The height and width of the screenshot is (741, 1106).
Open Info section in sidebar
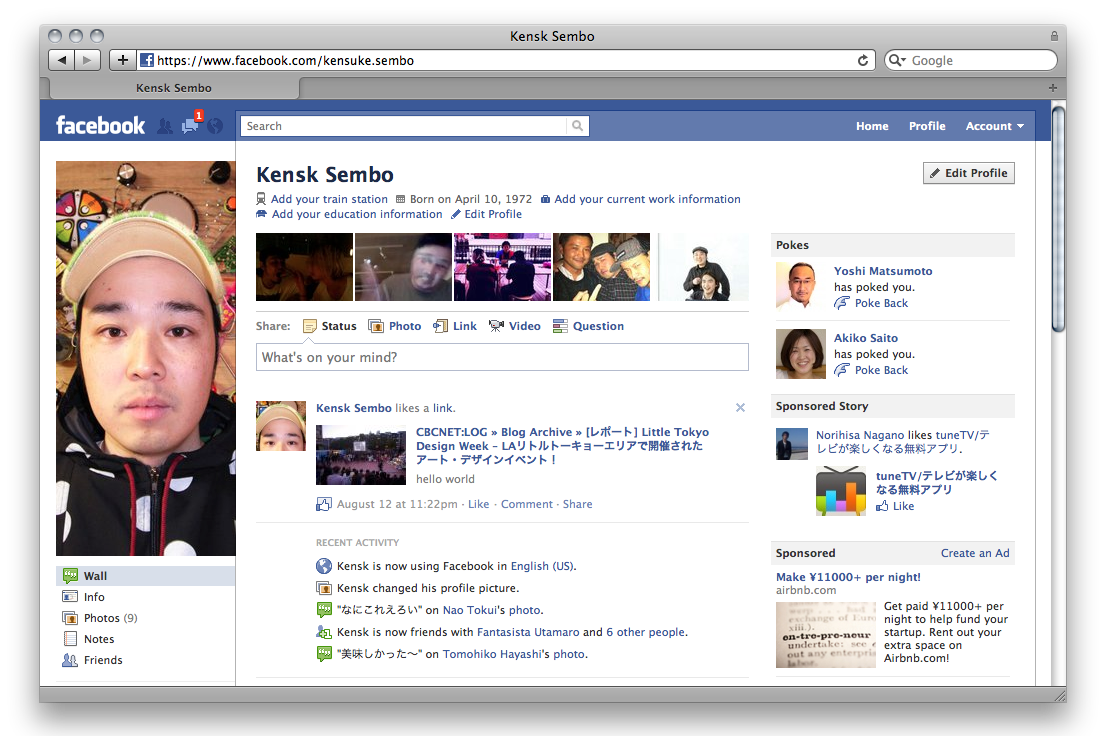click(x=145, y=597)
